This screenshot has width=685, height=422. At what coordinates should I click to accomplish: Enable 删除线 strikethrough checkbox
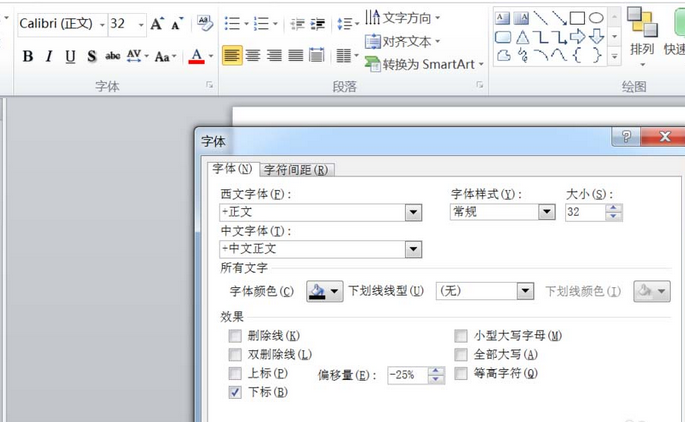coord(235,336)
